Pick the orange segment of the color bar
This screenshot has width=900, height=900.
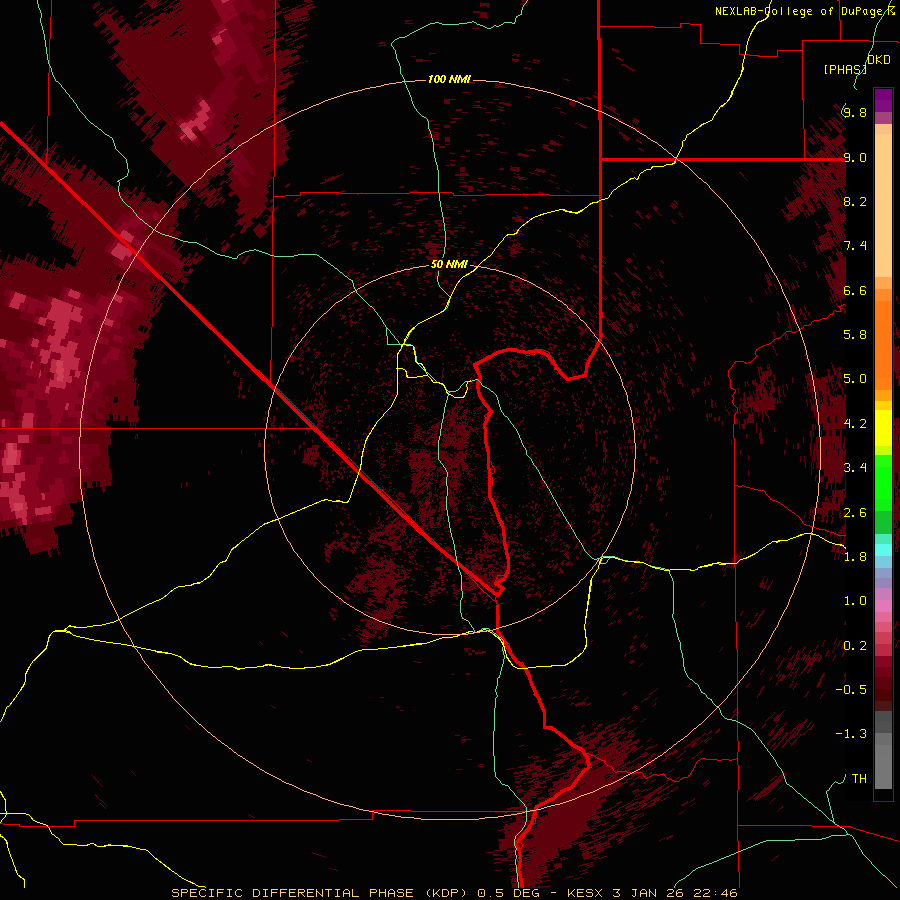[883, 344]
